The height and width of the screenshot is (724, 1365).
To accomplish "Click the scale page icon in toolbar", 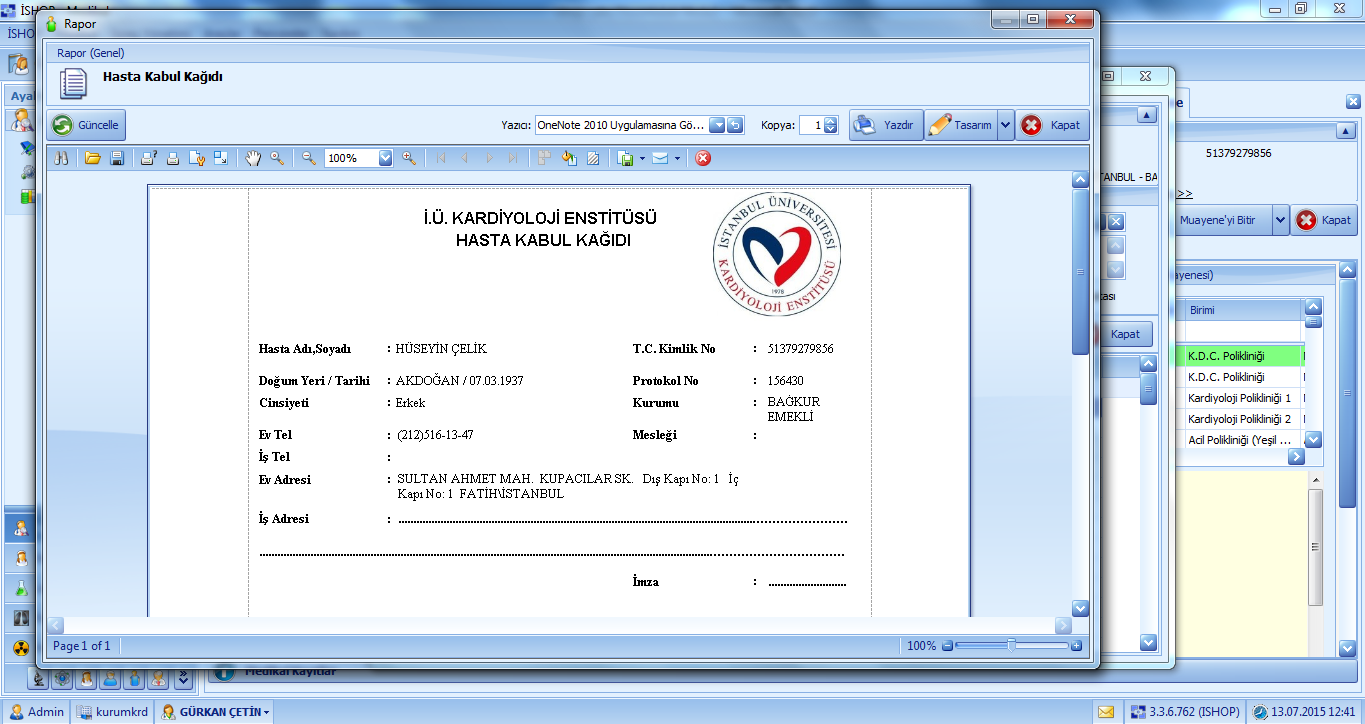I will 221,158.
